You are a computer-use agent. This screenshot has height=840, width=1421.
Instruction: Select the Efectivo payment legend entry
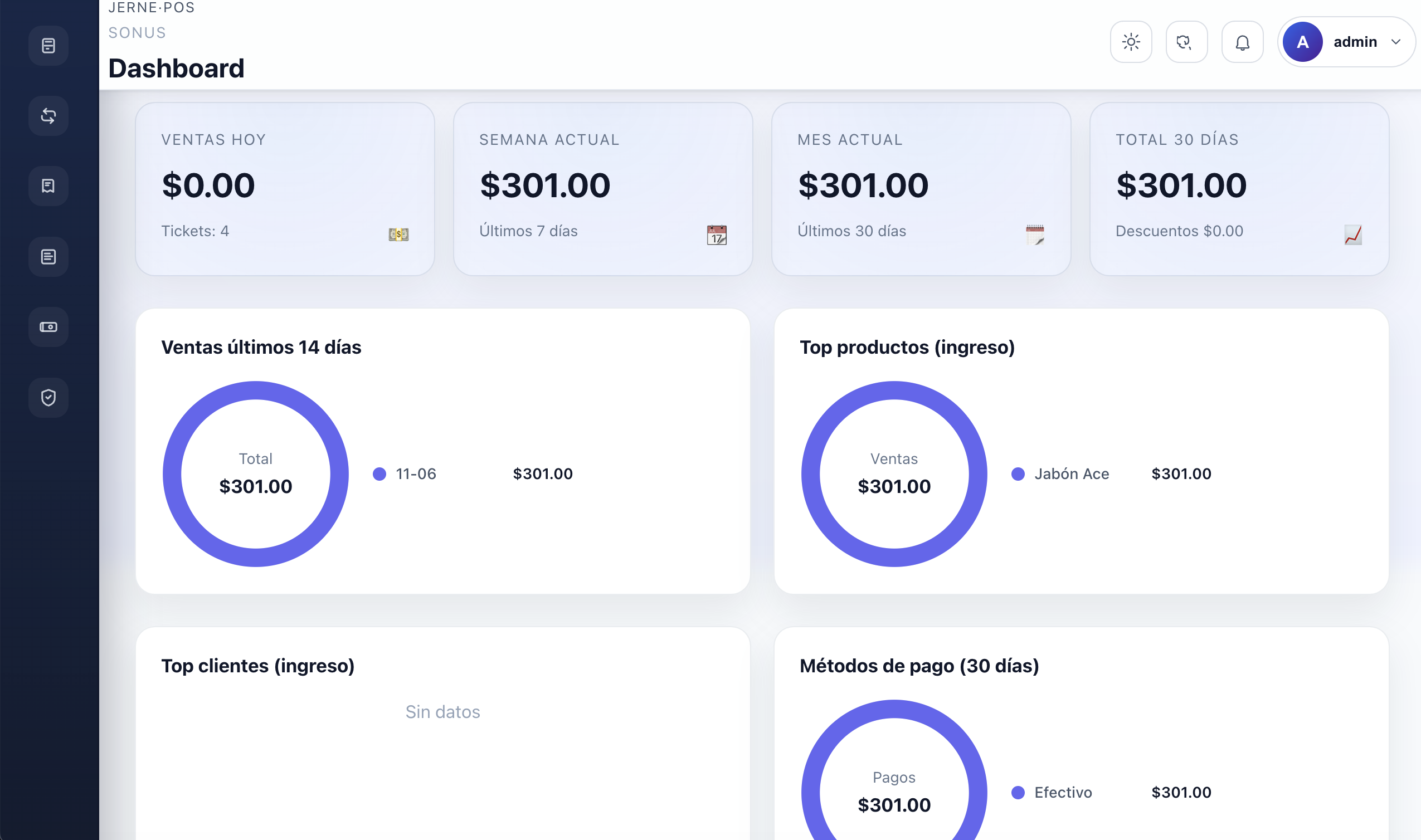[x=1062, y=793]
